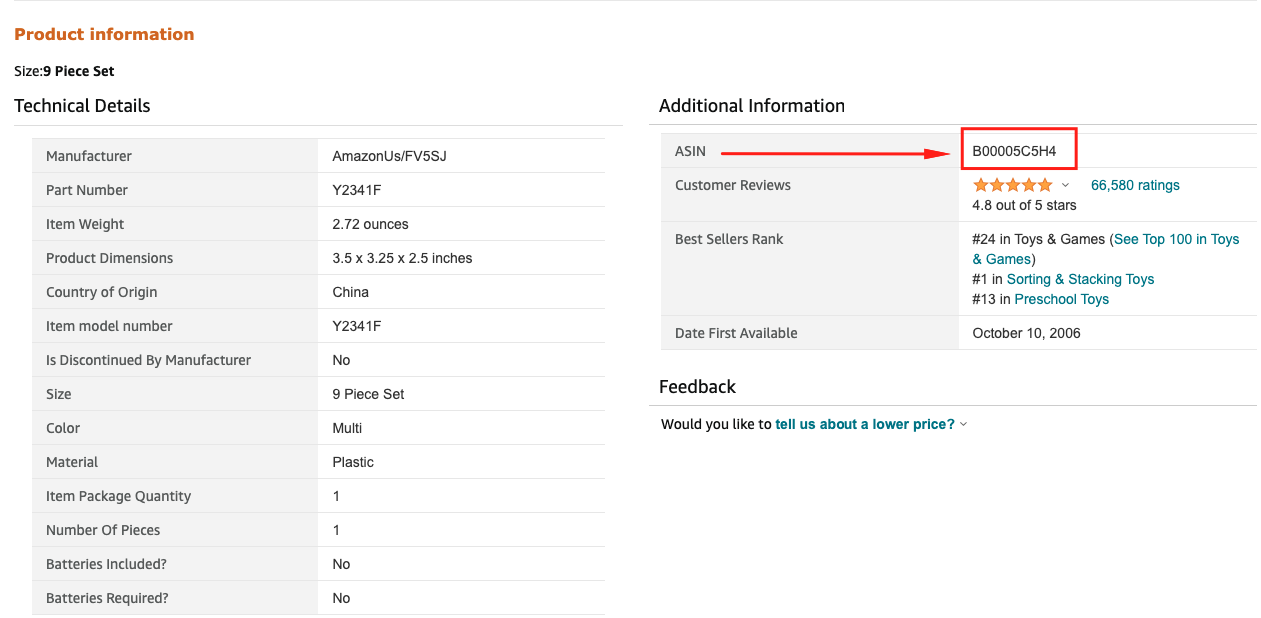Click tell us about a lower price

click(x=863, y=423)
